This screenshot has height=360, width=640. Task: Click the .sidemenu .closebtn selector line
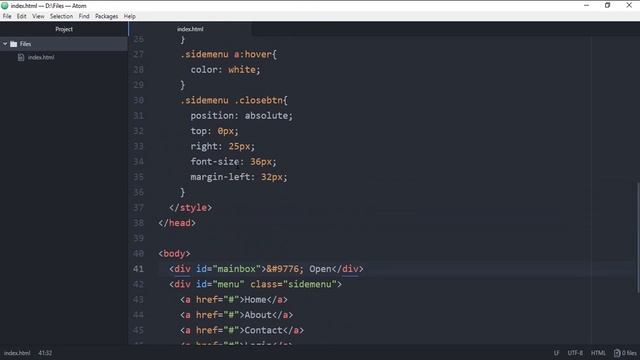(x=234, y=100)
